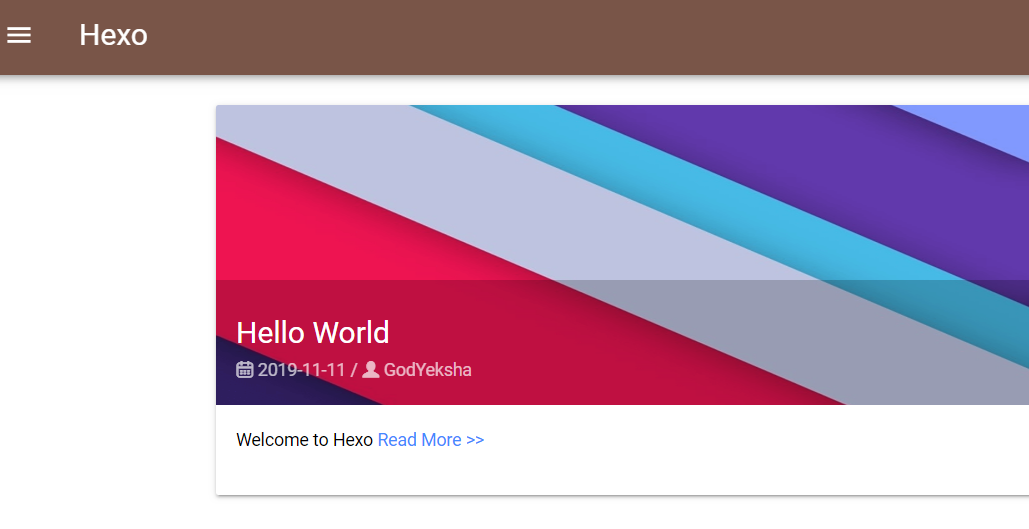Click empty area of brown header bar
Viewport: 1029px width, 529px height.
pos(600,37)
